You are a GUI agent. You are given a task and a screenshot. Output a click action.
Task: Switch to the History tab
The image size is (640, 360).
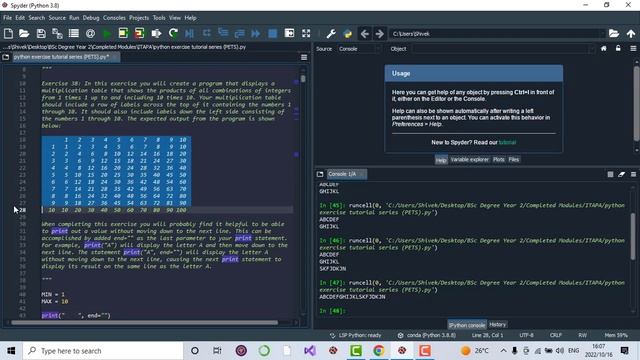497,324
